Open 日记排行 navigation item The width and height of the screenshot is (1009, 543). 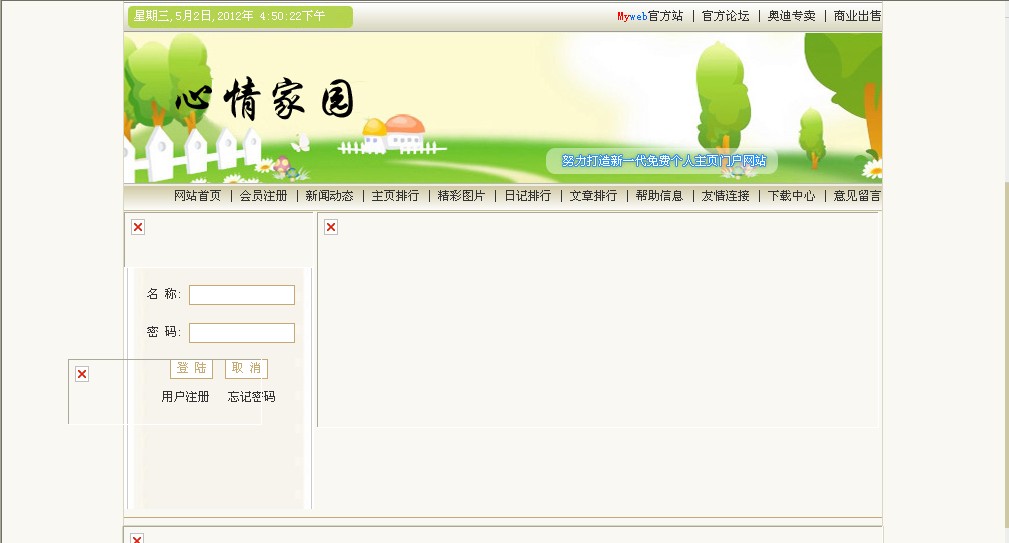528,196
